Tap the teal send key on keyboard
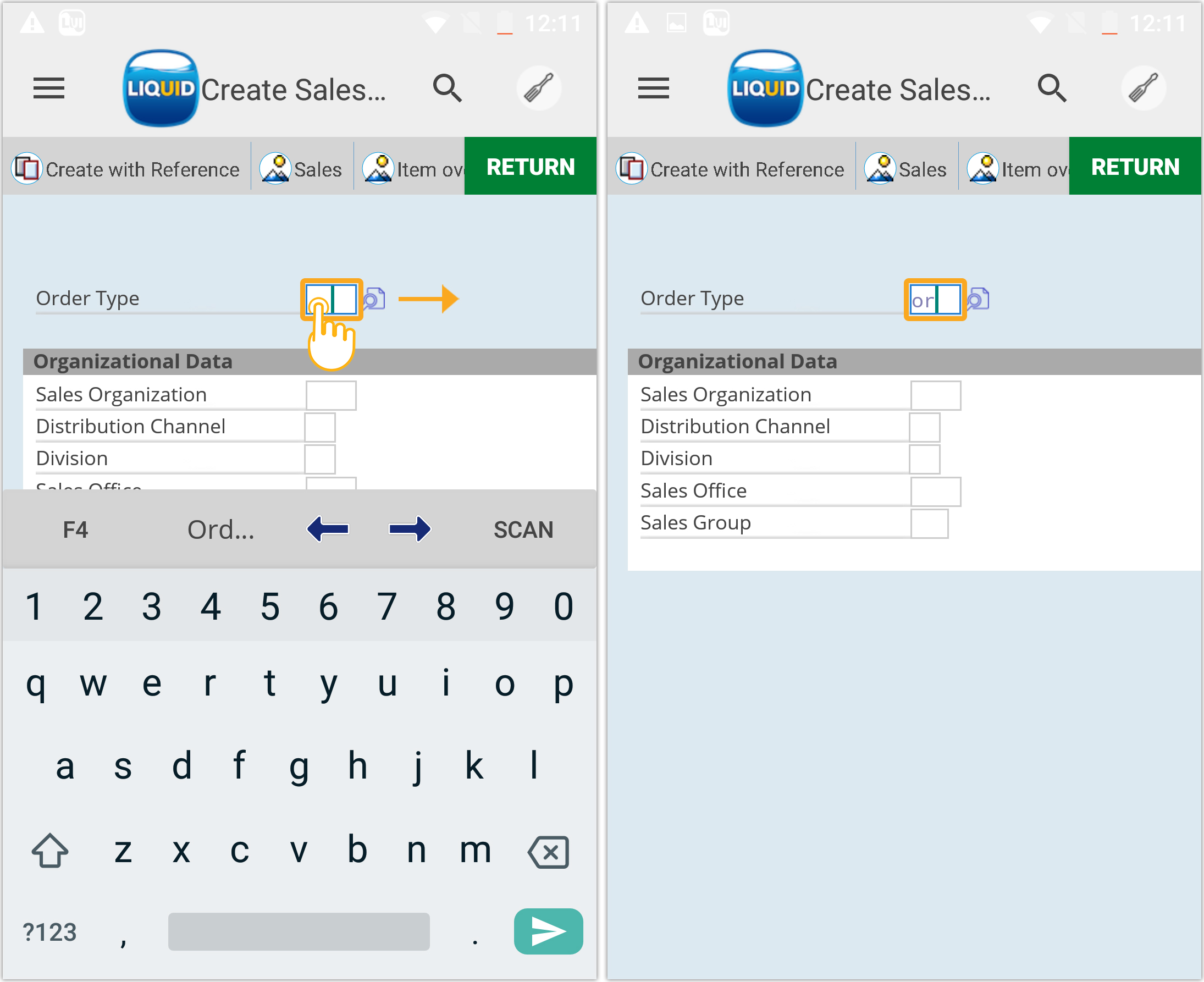The image size is (1204, 982). tap(548, 931)
